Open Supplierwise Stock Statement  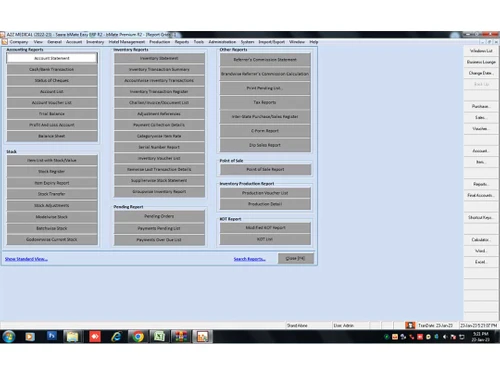[159, 180]
